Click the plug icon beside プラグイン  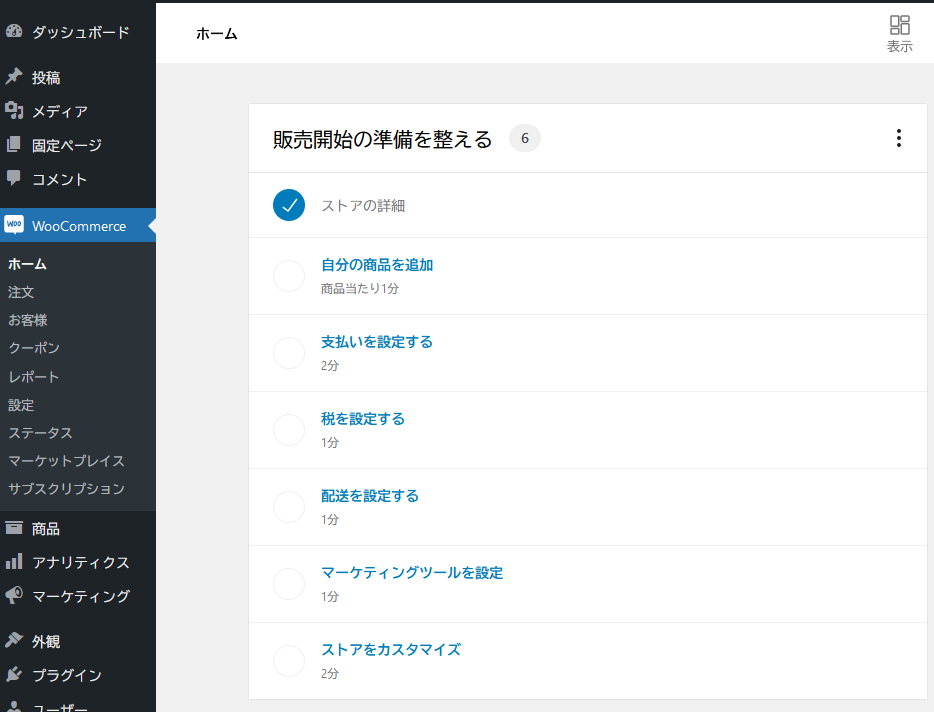(14, 674)
